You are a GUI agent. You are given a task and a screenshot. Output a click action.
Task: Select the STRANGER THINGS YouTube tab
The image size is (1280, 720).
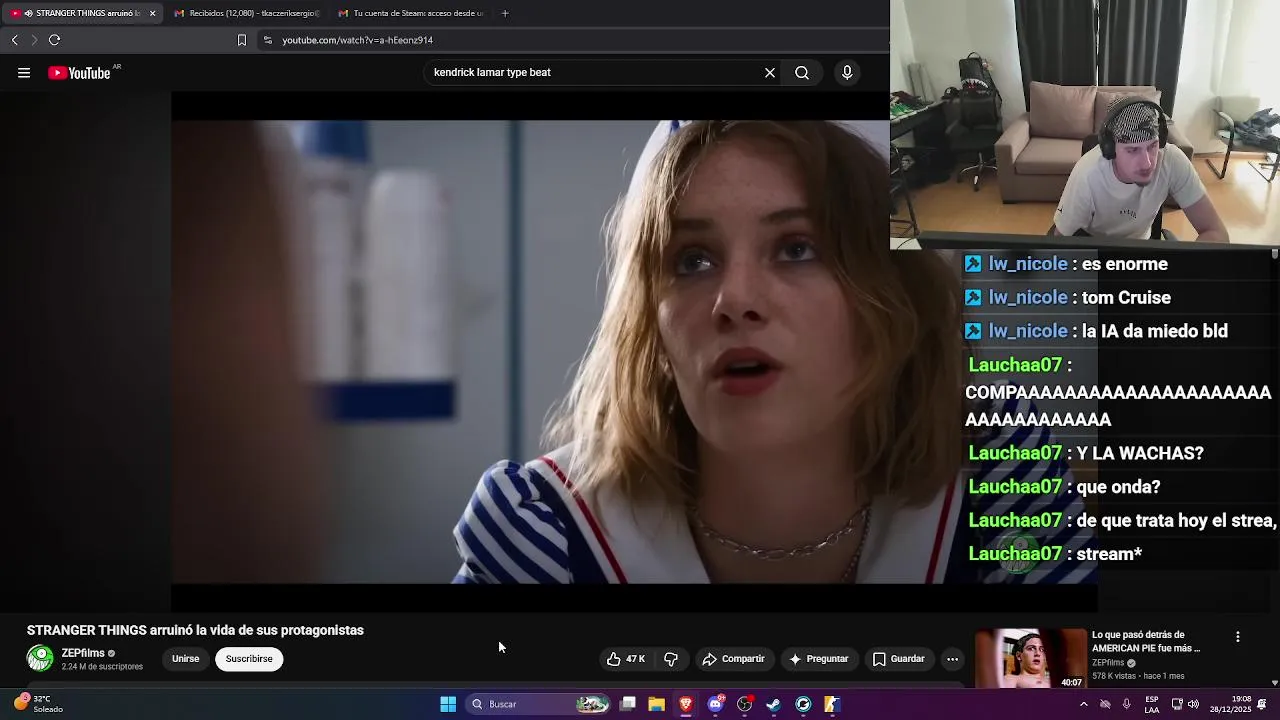point(82,13)
